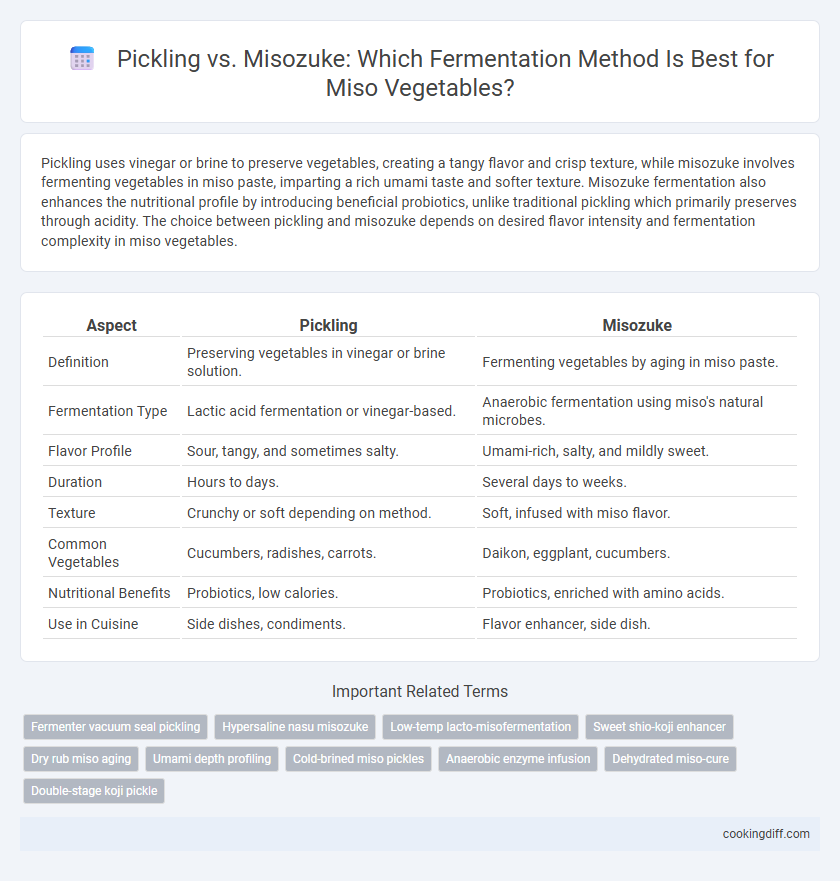Click the Fermentation Type row label
This screenshot has height=881, width=840.
click(x=107, y=411)
